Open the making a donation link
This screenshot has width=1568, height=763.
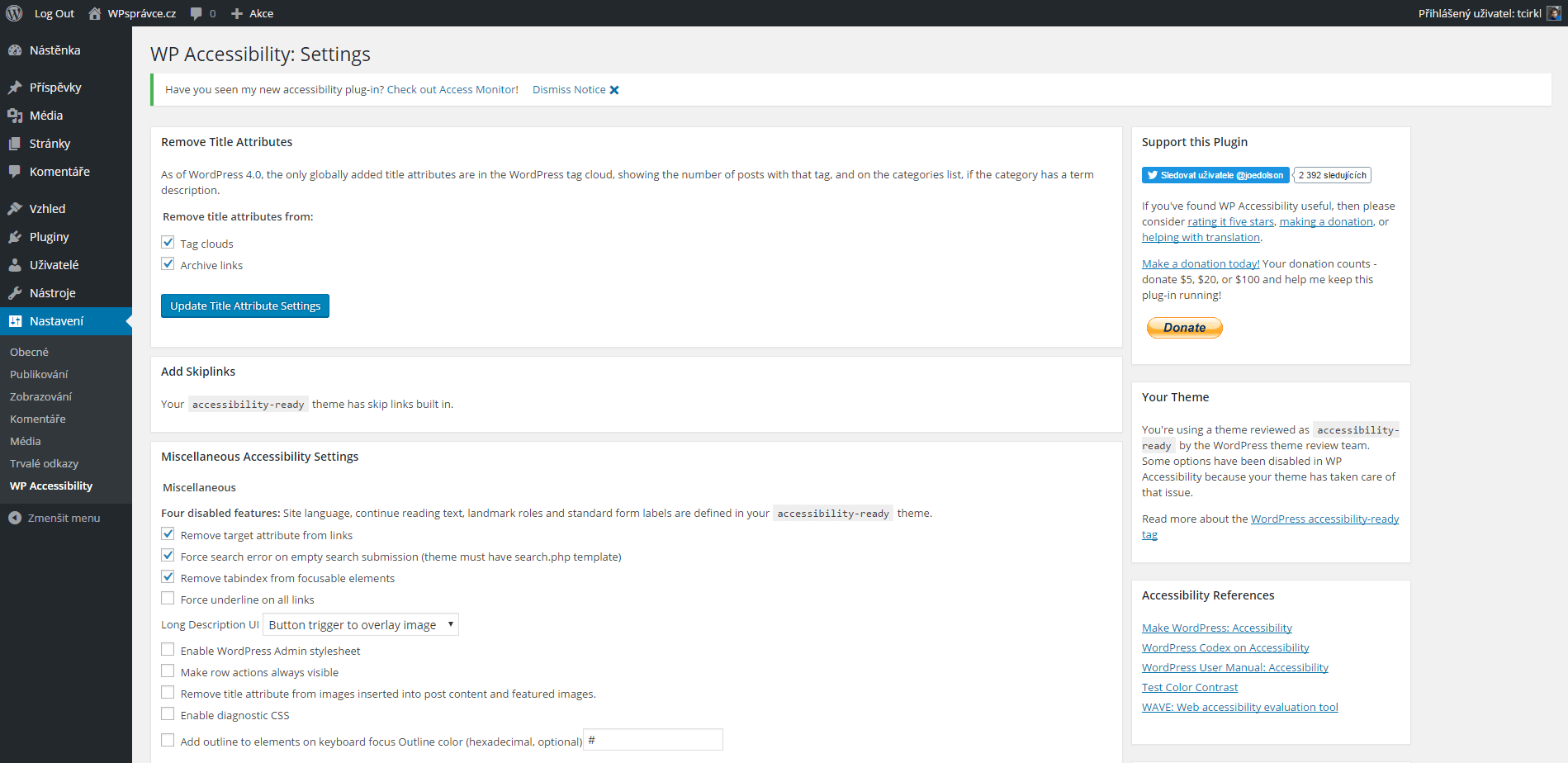(x=1326, y=222)
